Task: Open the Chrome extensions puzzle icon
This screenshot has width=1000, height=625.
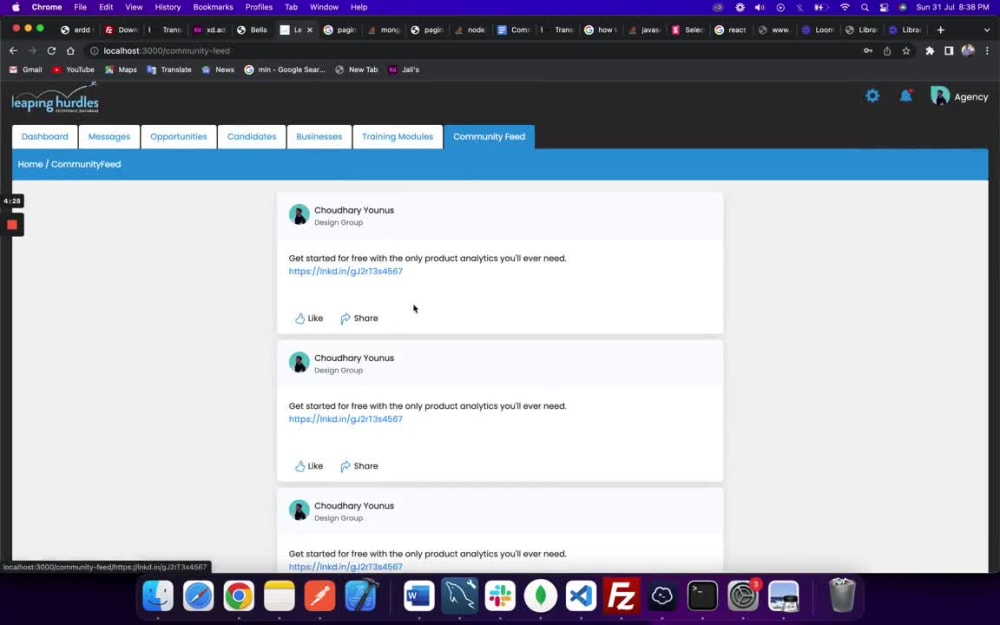Action: (930, 51)
